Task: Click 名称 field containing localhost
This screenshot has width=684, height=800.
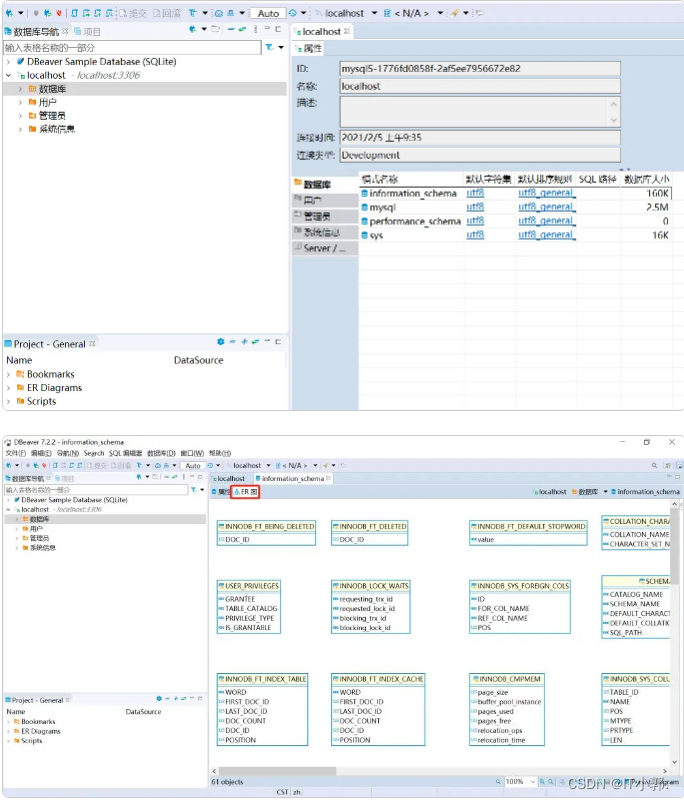Action: 480,86
